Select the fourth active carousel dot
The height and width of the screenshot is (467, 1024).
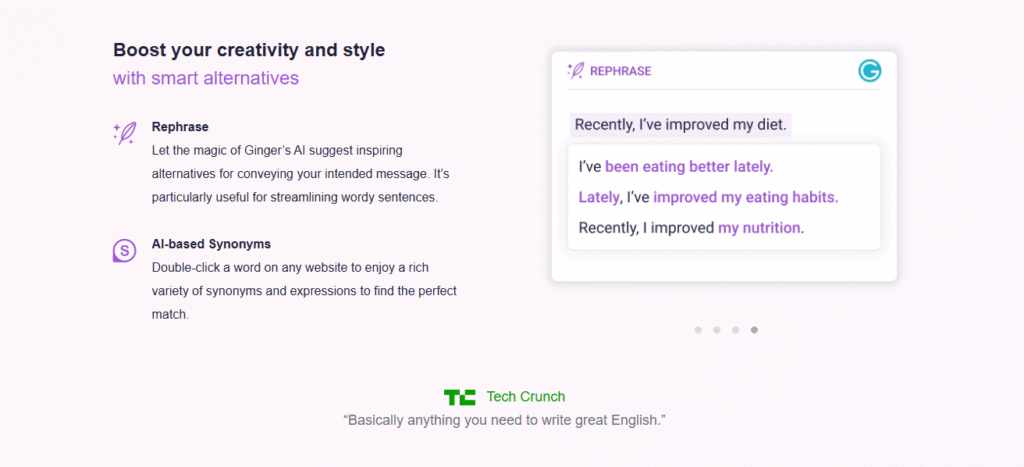pos(754,329)
